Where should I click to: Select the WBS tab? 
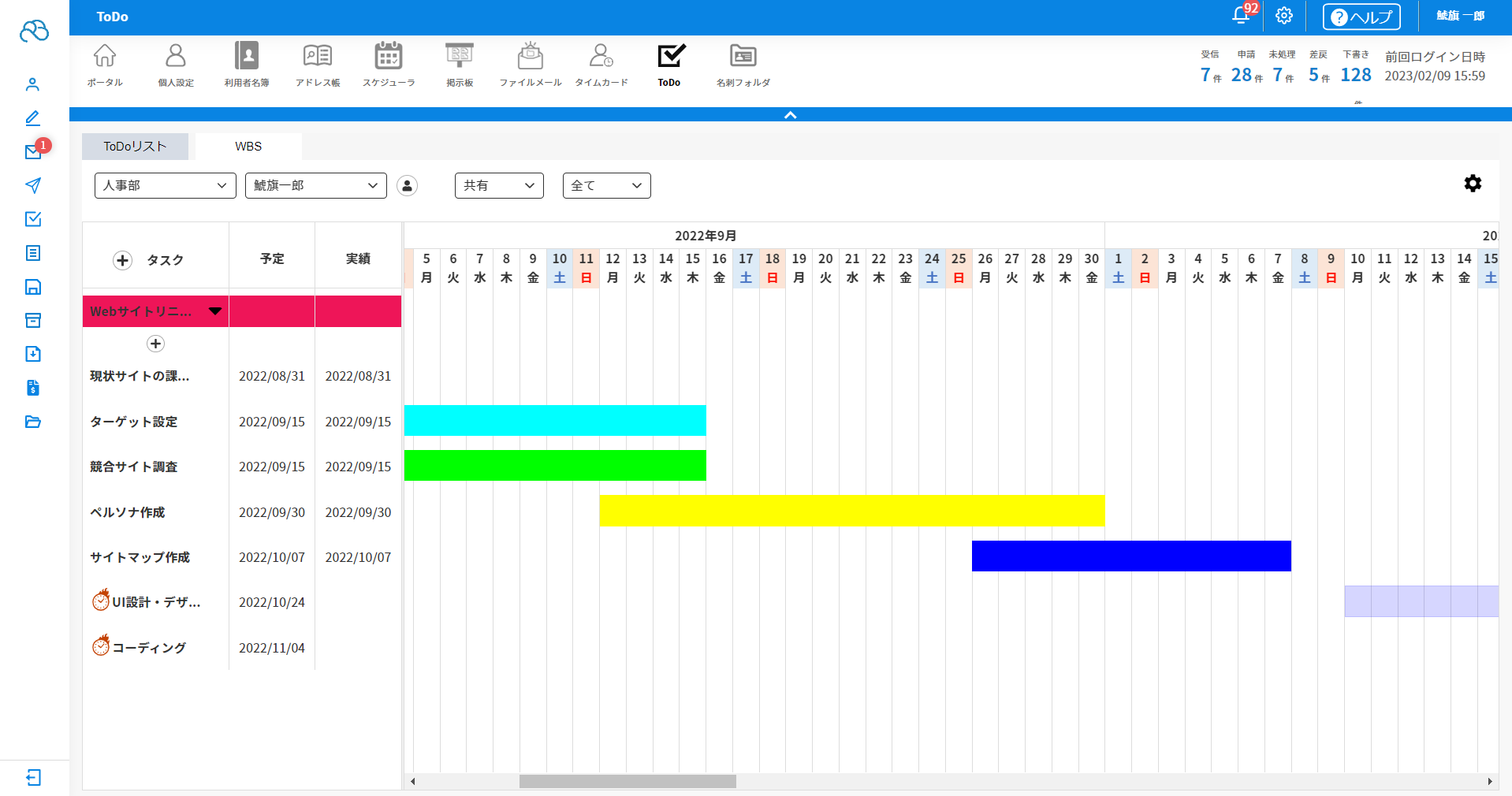248,147
